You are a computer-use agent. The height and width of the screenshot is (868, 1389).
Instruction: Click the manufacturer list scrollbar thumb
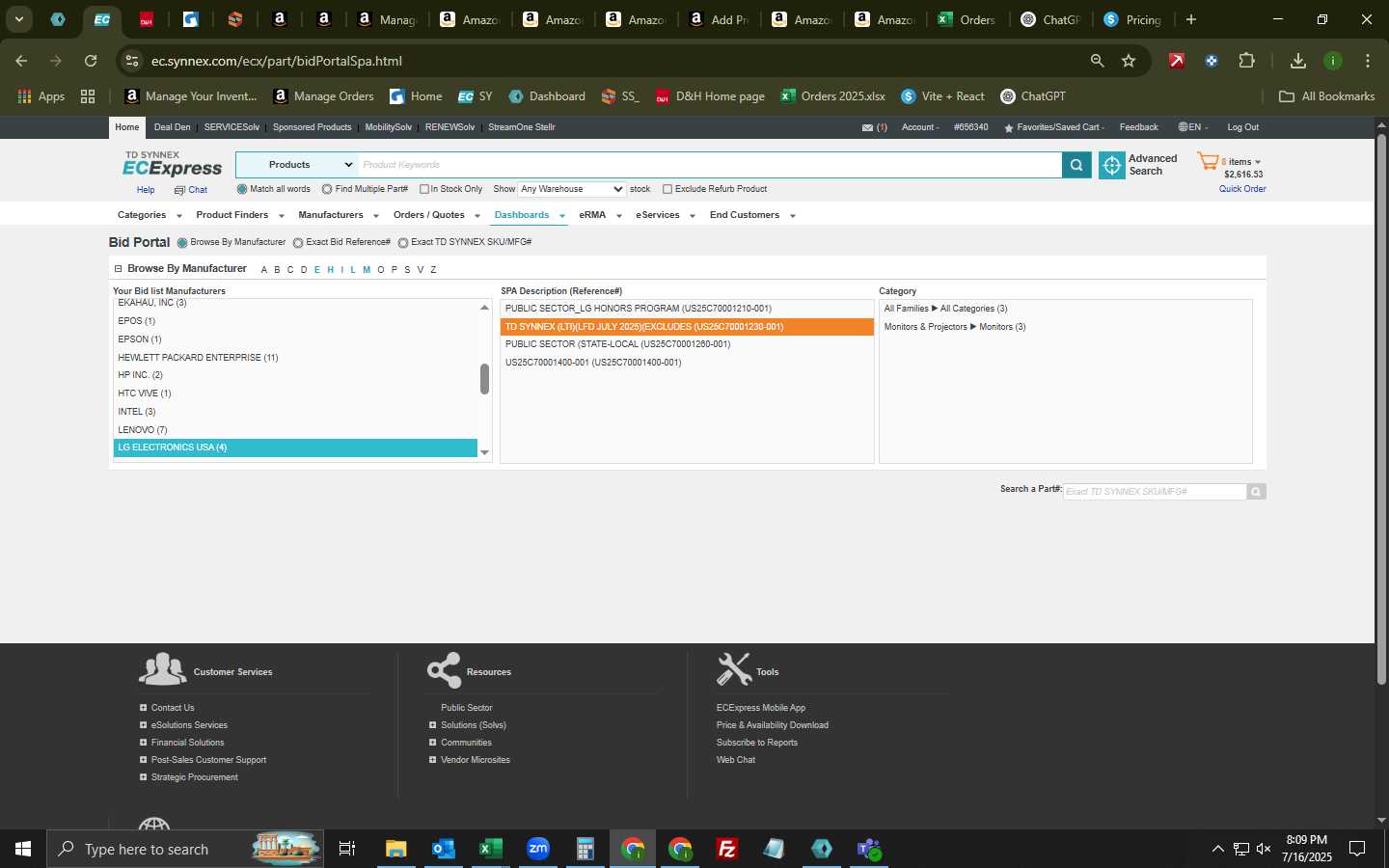[x=484, y=379]
